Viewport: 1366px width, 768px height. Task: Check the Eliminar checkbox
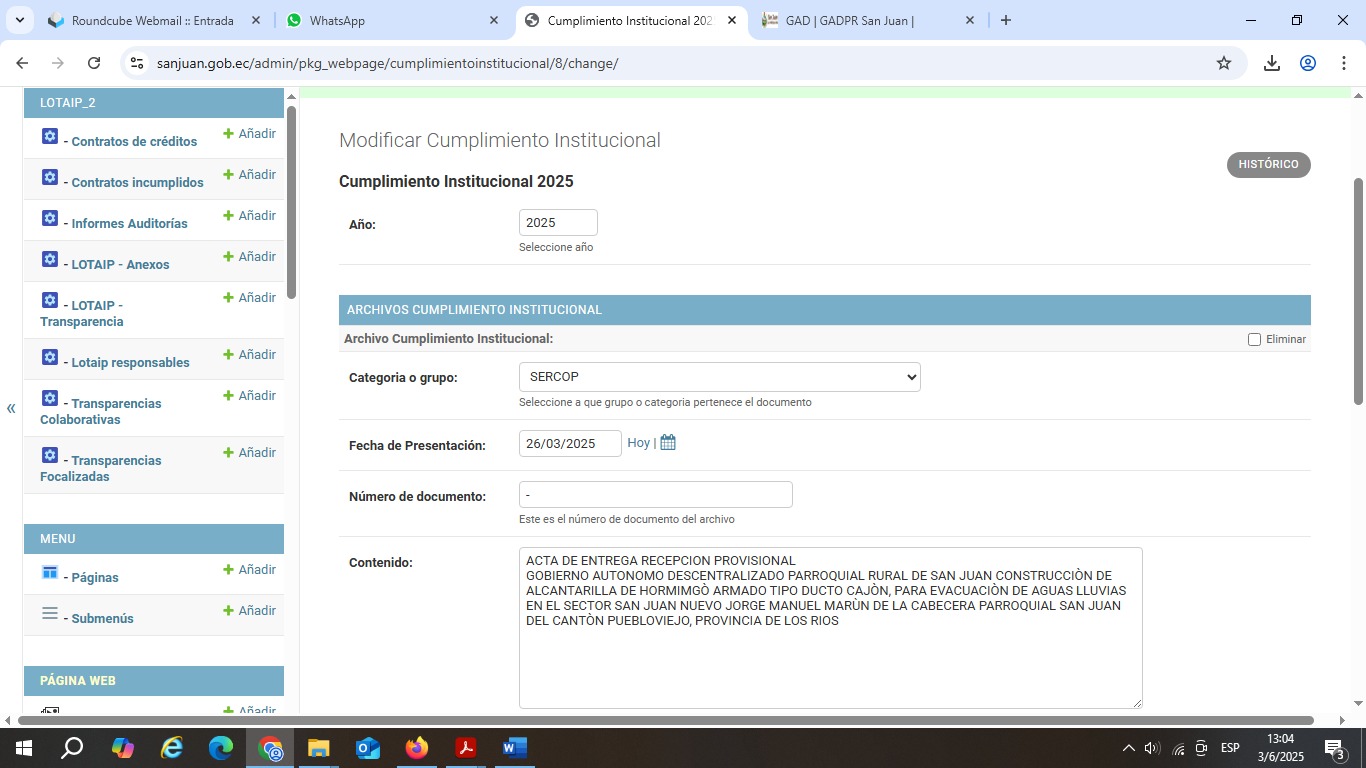click(1254, 339)
